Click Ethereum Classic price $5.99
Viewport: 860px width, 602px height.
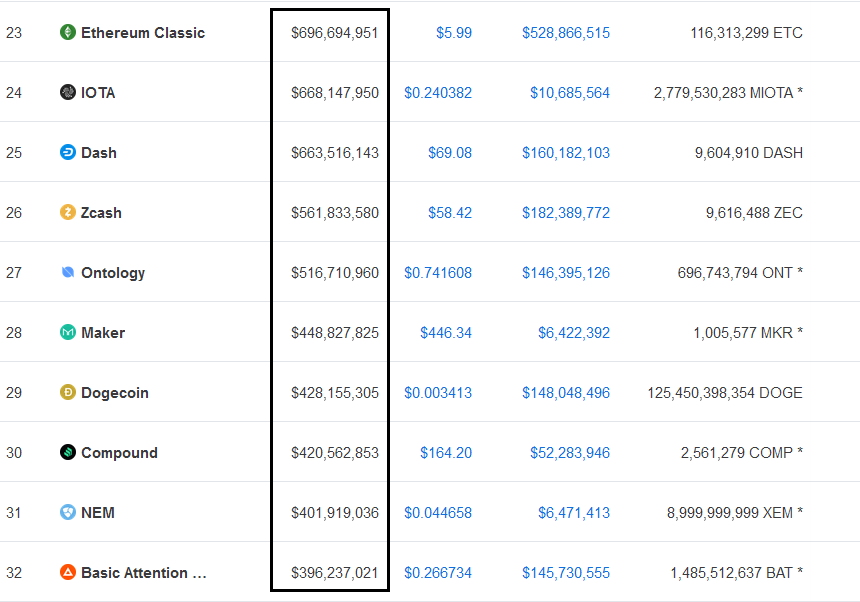(x=454, y=33)
